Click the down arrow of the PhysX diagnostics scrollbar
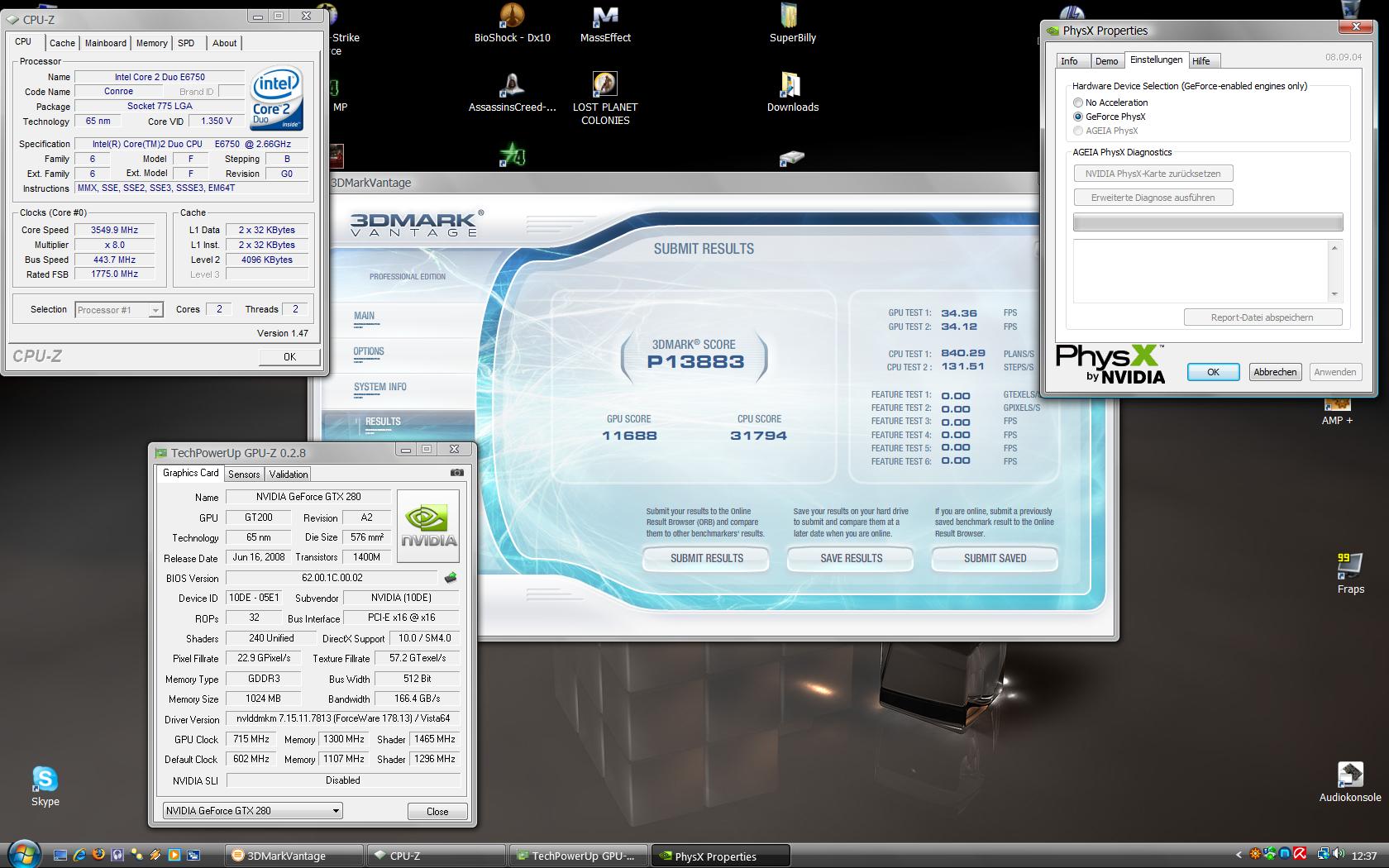Image resolution: width=1389 pixels, height=868 pixels. tap(1334, 294)
